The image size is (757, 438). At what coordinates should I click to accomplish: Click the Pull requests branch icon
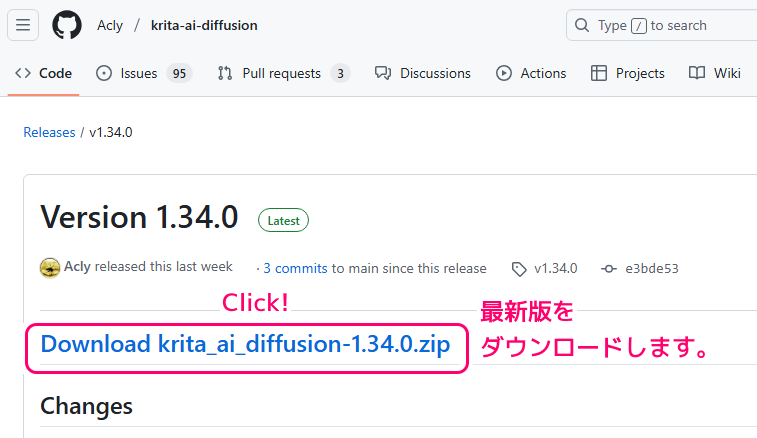click(224, 73)
